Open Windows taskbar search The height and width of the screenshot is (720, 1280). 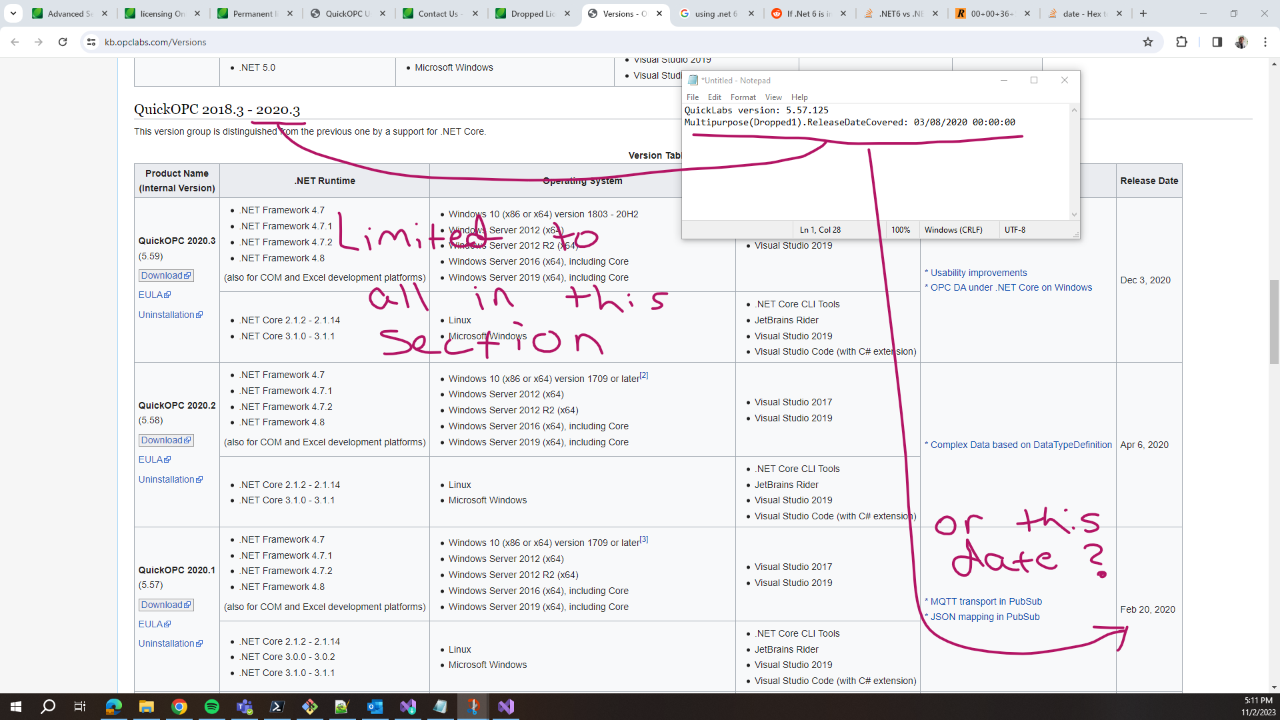click(x=48, y=706)
